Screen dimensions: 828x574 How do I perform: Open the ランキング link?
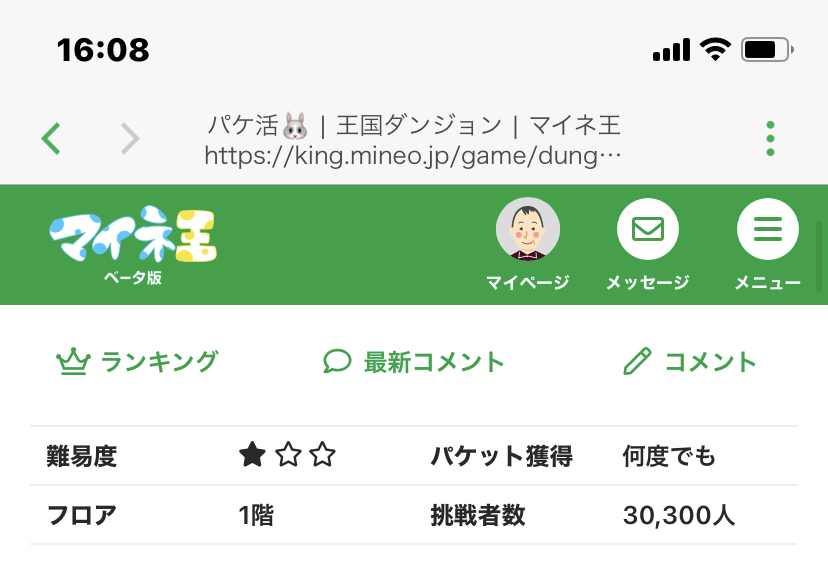click(159, 362)
